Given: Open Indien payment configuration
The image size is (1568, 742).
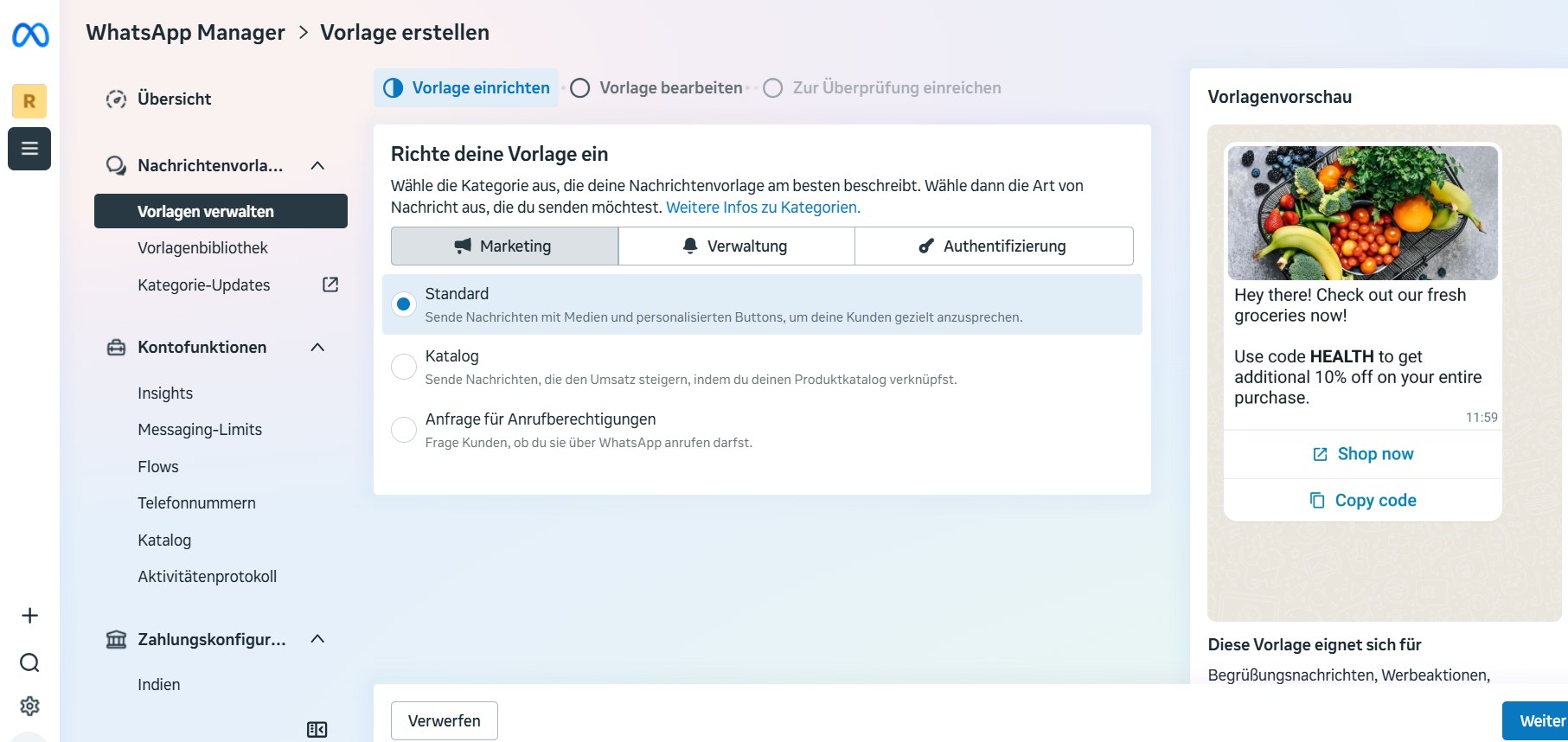Looking at the screenshot, I should pos(159,685).
